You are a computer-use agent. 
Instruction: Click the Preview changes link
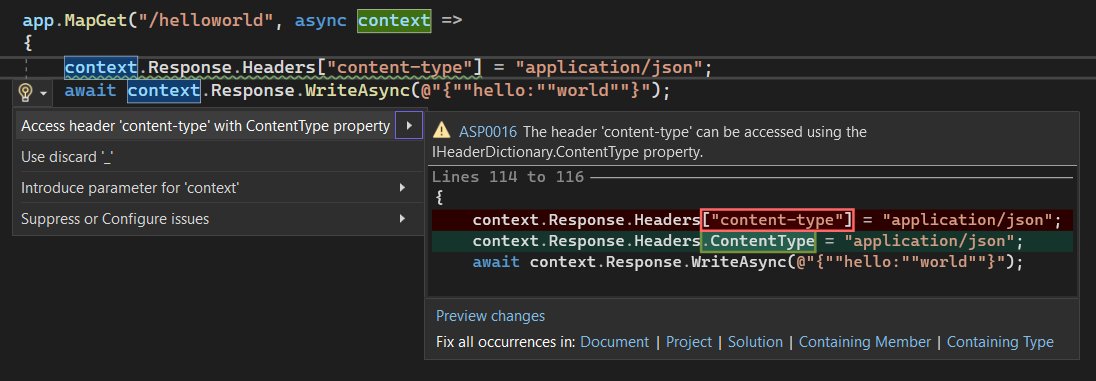pyautogui.click(x=491, y=315)
